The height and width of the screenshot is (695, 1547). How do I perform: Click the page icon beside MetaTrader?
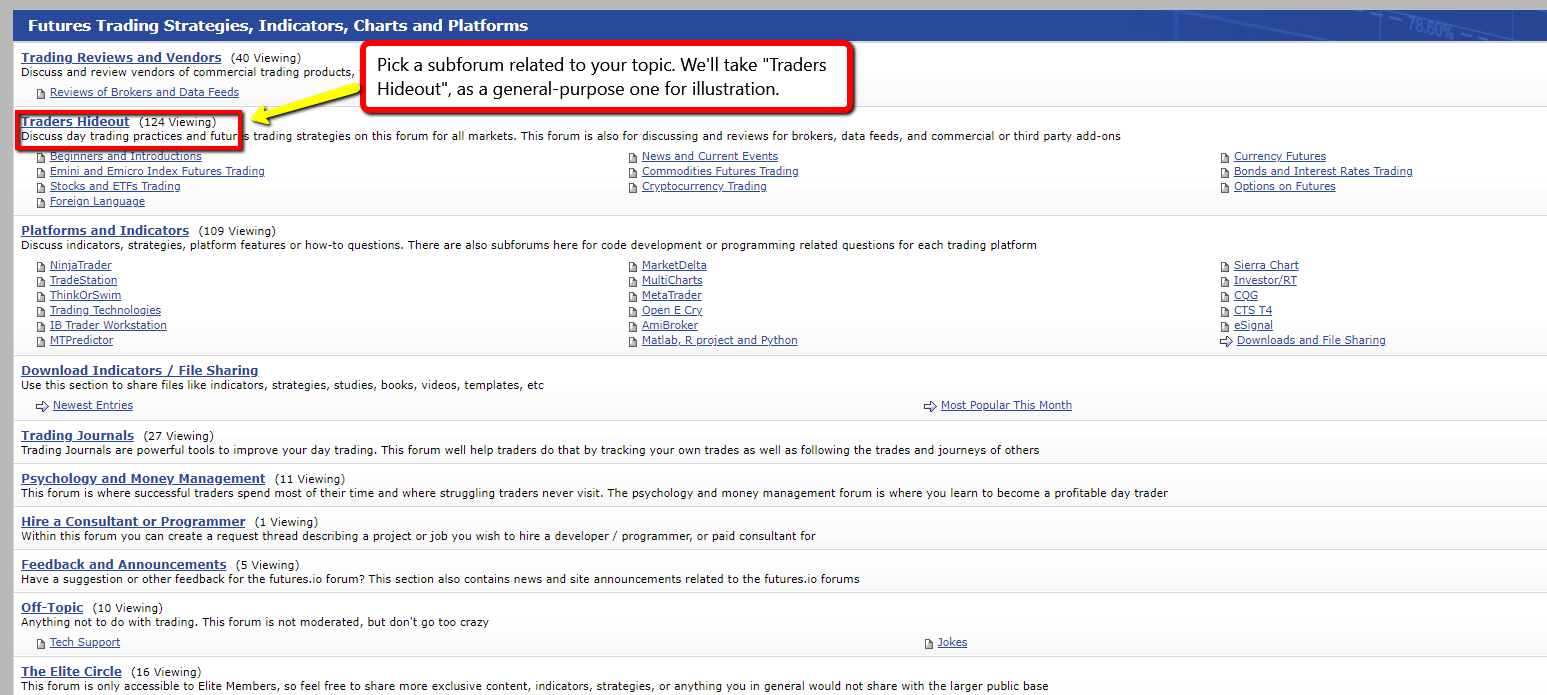[633, 296]
